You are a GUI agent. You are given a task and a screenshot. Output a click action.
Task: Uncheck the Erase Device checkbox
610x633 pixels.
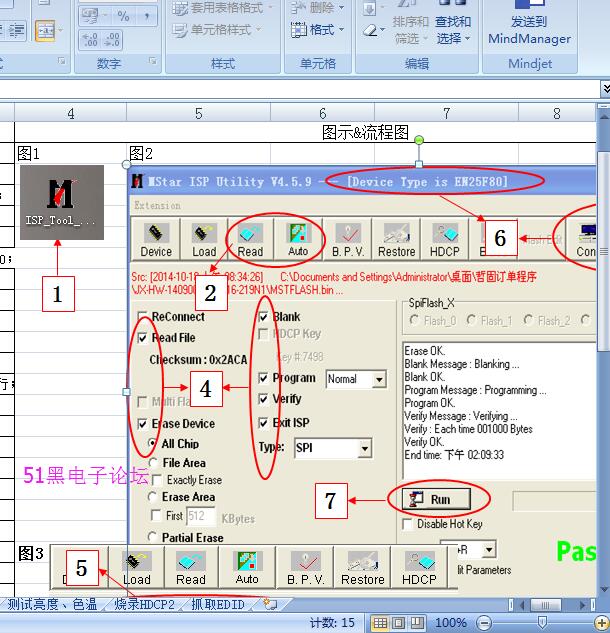coord(142,424)
